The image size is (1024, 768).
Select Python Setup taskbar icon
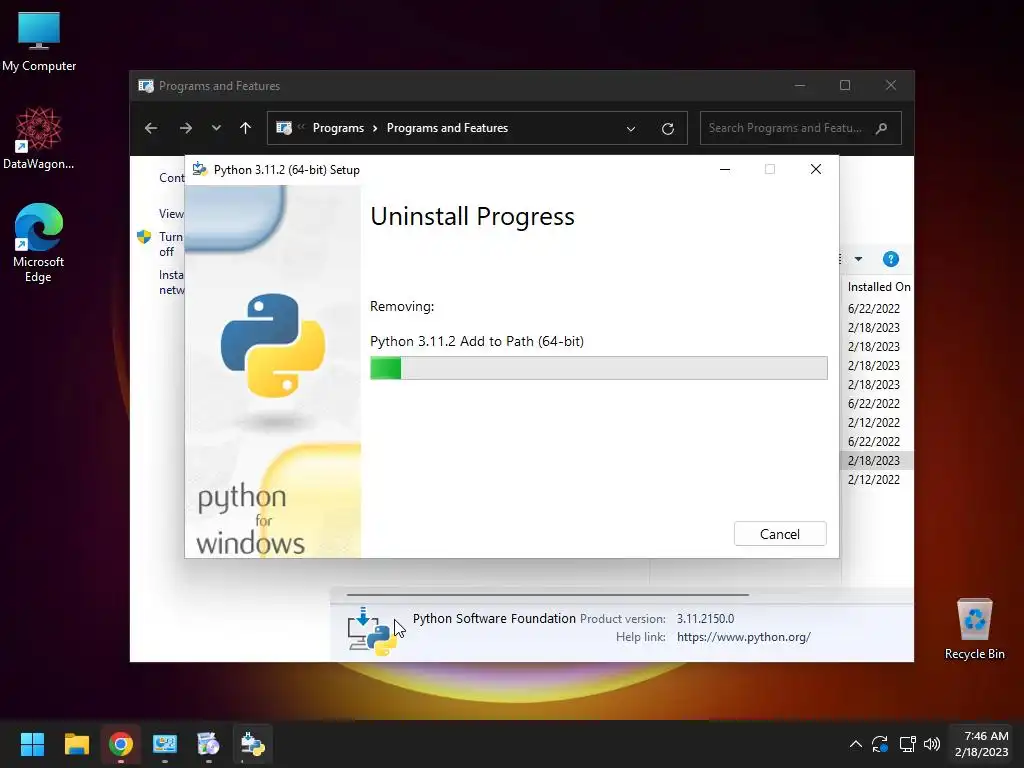[x=252, y=744]
